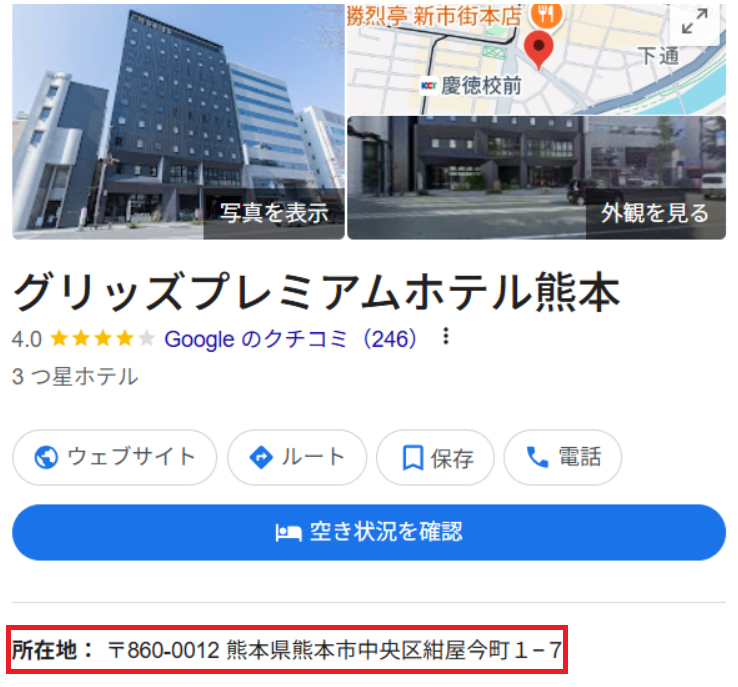Click the phone handset icon
The height and width of the screenshot is (687, 738).
(537, 457)
